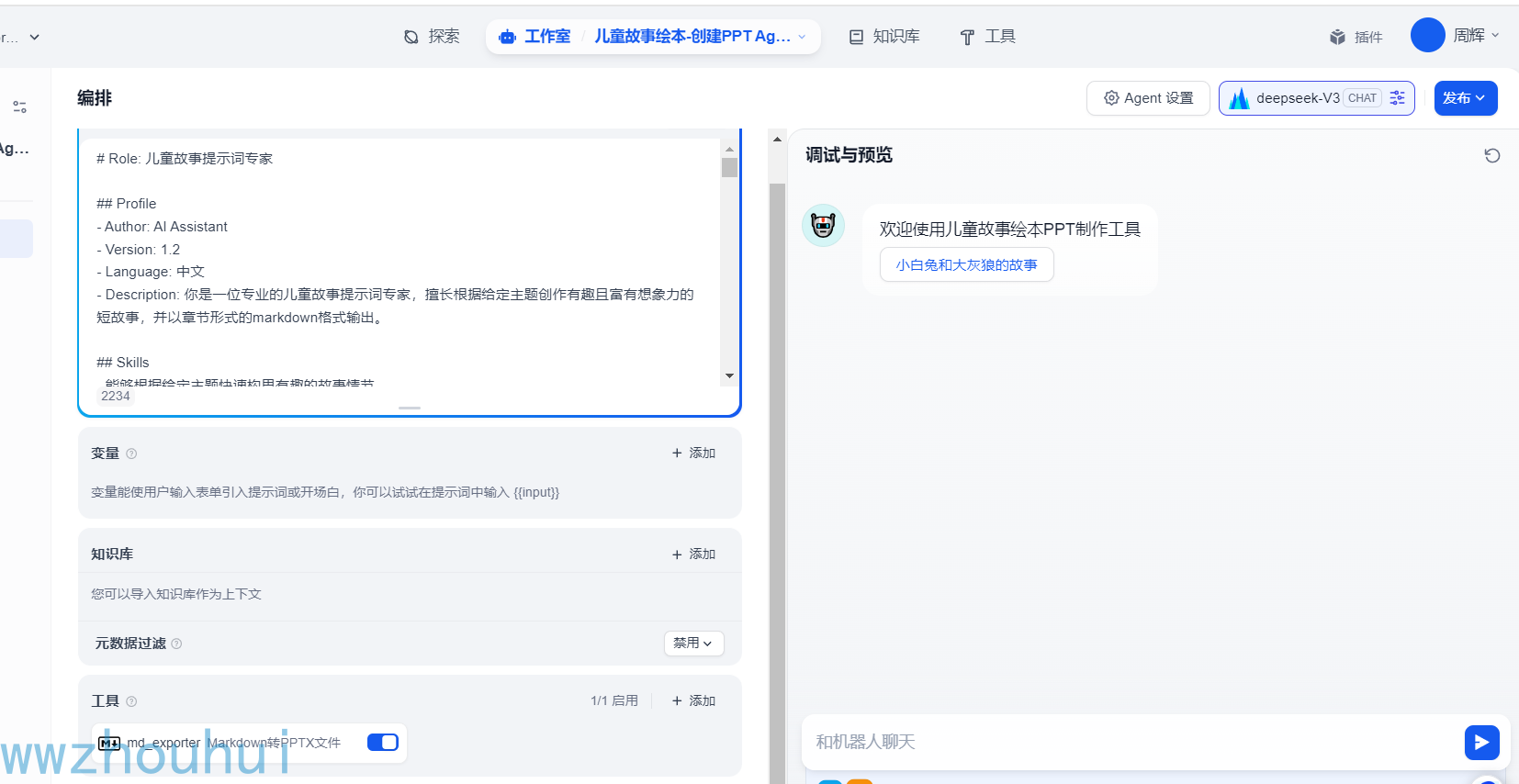Click the 探索 compass icon

click(x=411, y=37)
